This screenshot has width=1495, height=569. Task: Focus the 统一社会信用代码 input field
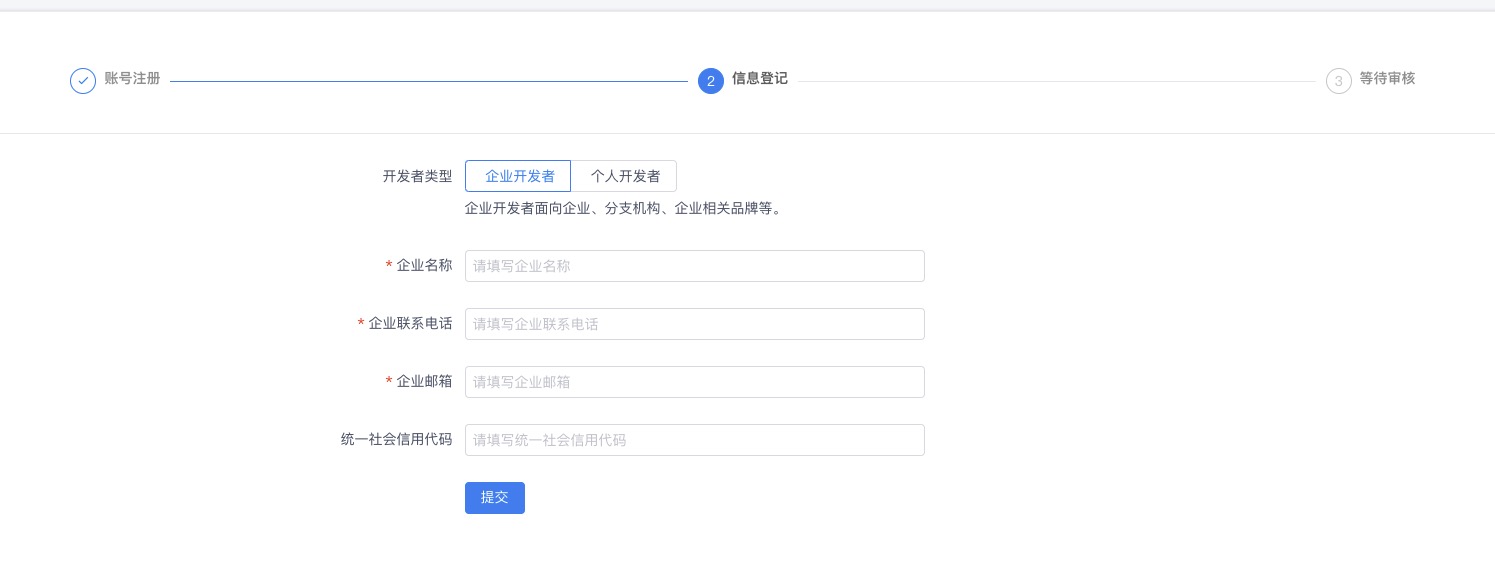(695, 440)
